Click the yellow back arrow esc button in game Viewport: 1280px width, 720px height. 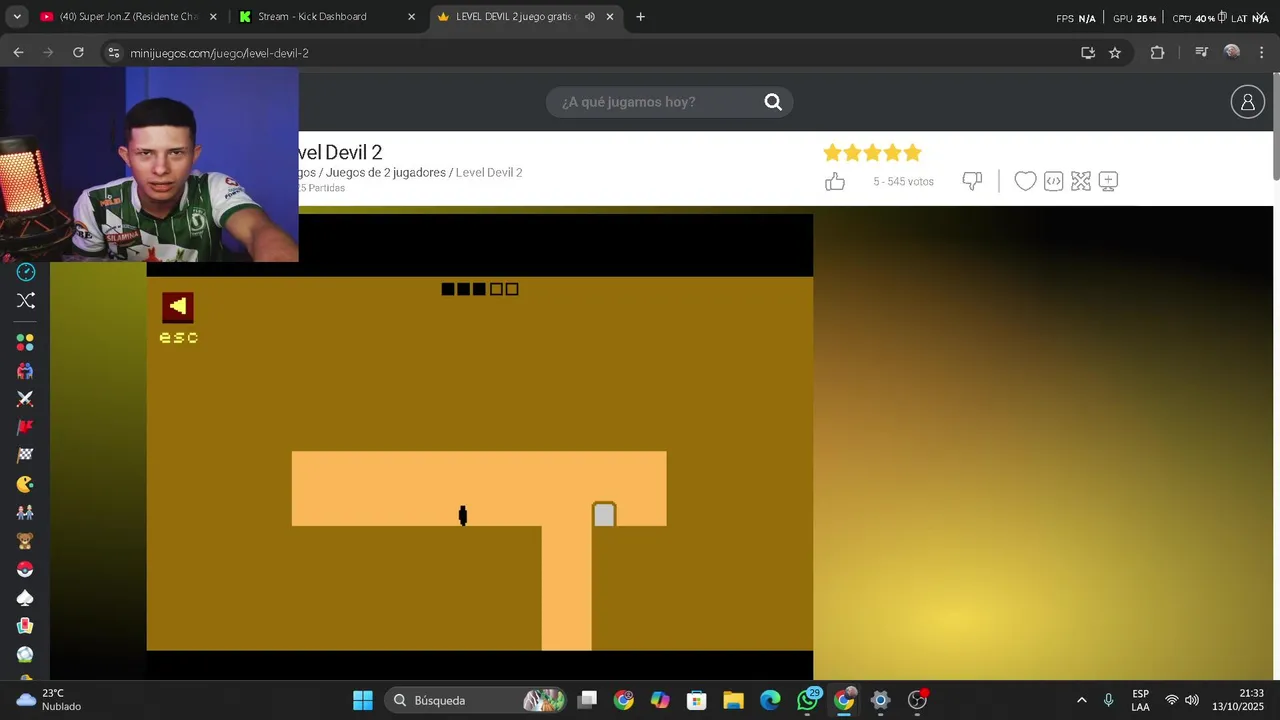pos(178,306)
